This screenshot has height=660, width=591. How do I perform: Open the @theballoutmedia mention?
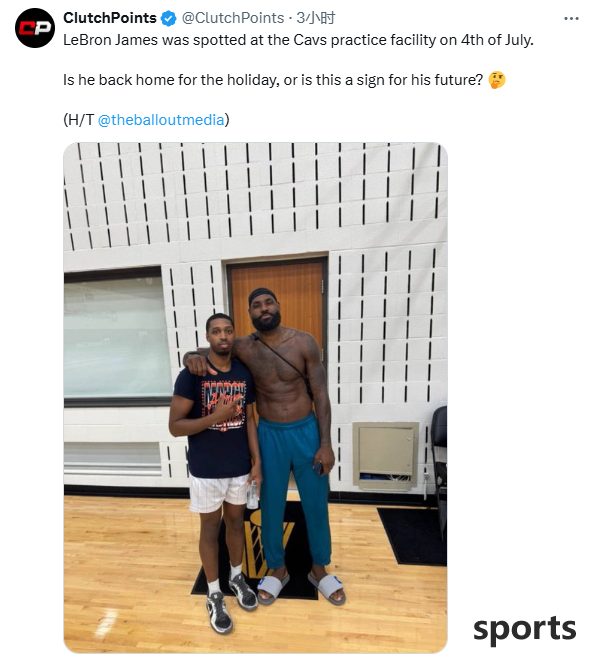[x=161, y=120]
